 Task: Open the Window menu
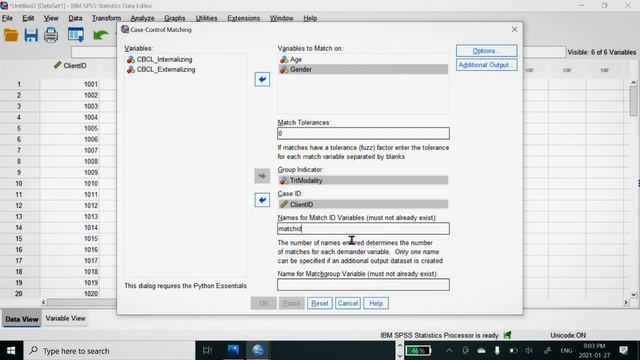(282, 18)
